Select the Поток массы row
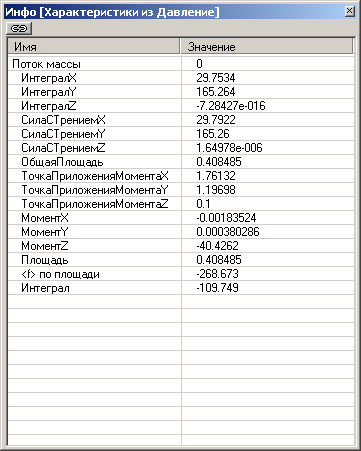The height and width of the screenshot is (451, 361). click(181, 64)
